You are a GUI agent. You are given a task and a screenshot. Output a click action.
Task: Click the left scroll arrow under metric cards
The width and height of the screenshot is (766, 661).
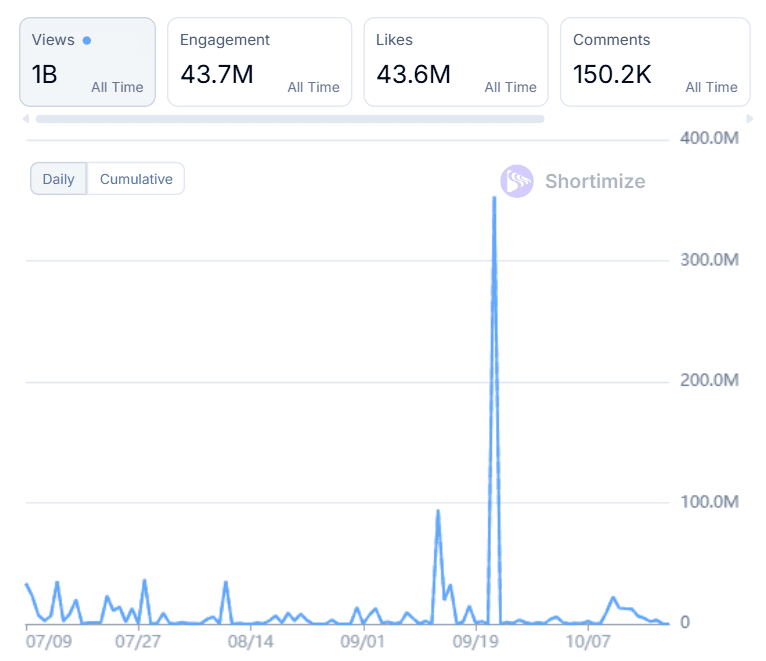click(x=24, y=119)
